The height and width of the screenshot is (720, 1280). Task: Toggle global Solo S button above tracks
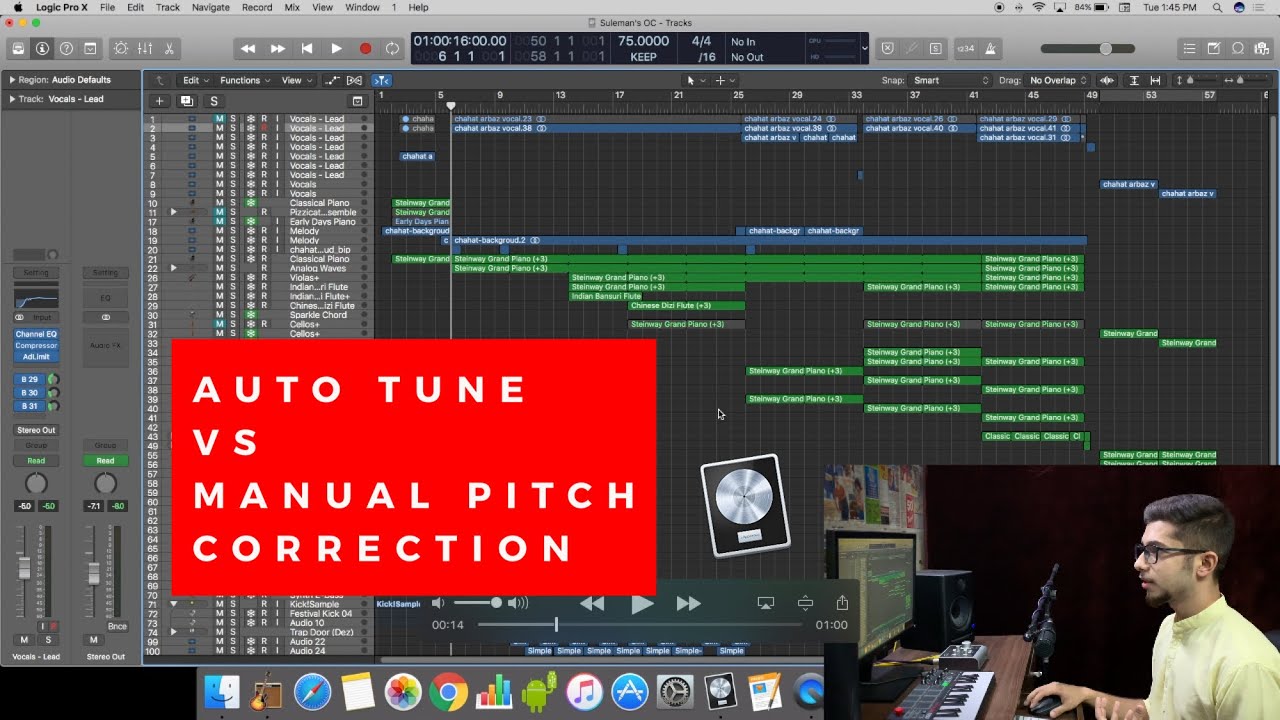click(213, 101)
